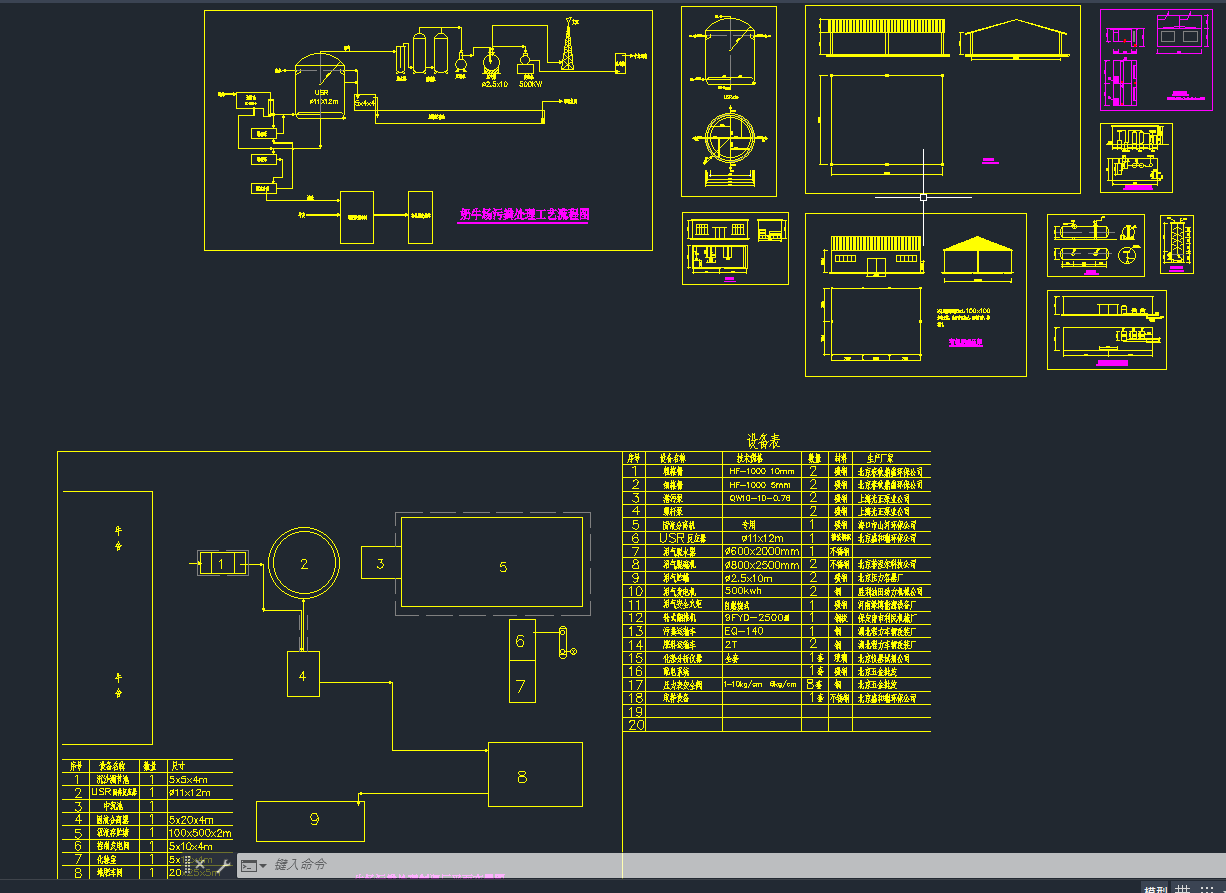Select the 'EQ-140' specification cell
This screenshot has width=1226, height=893.
tap(744, 631)
